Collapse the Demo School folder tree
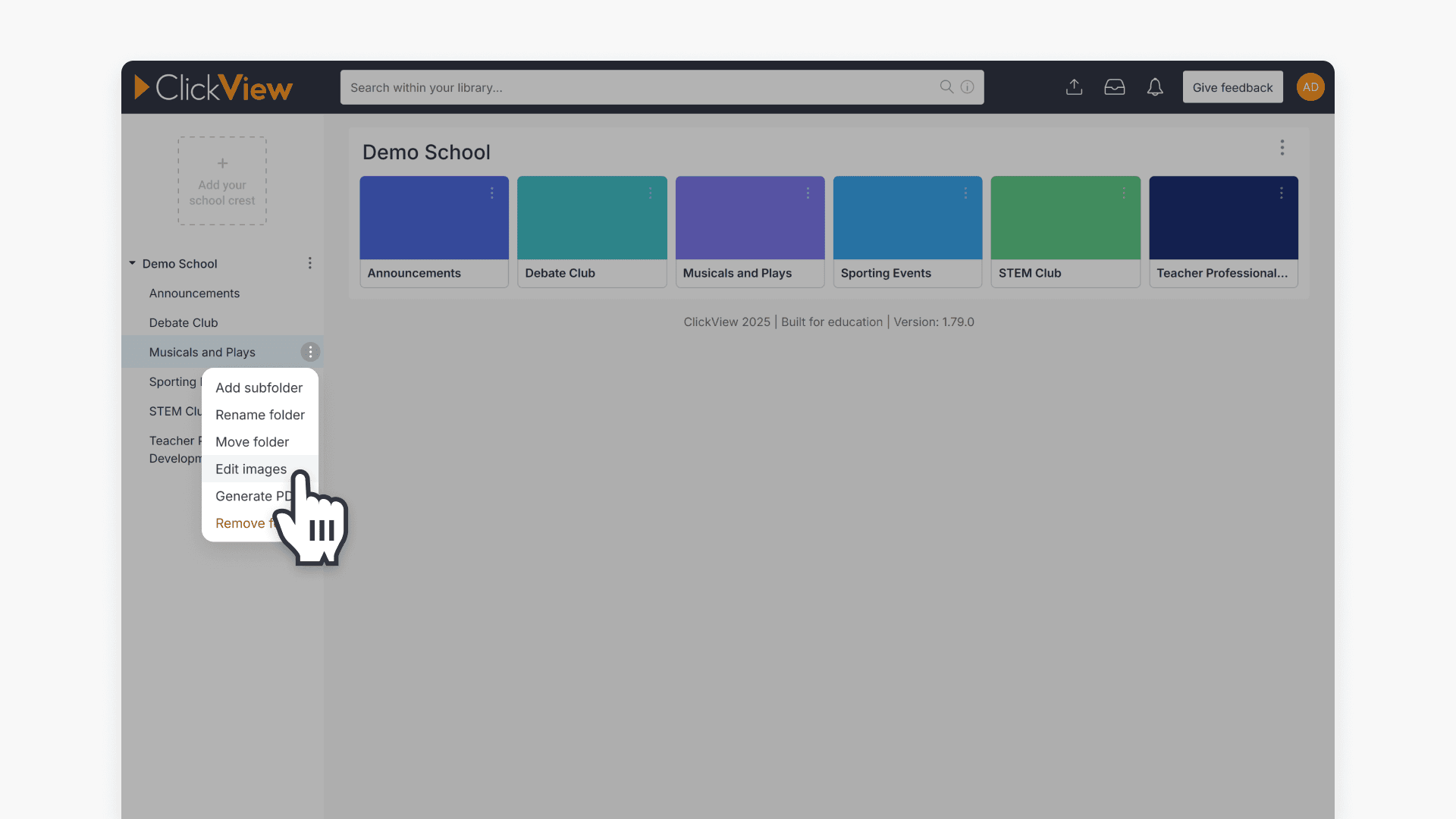 coord(131,263)
